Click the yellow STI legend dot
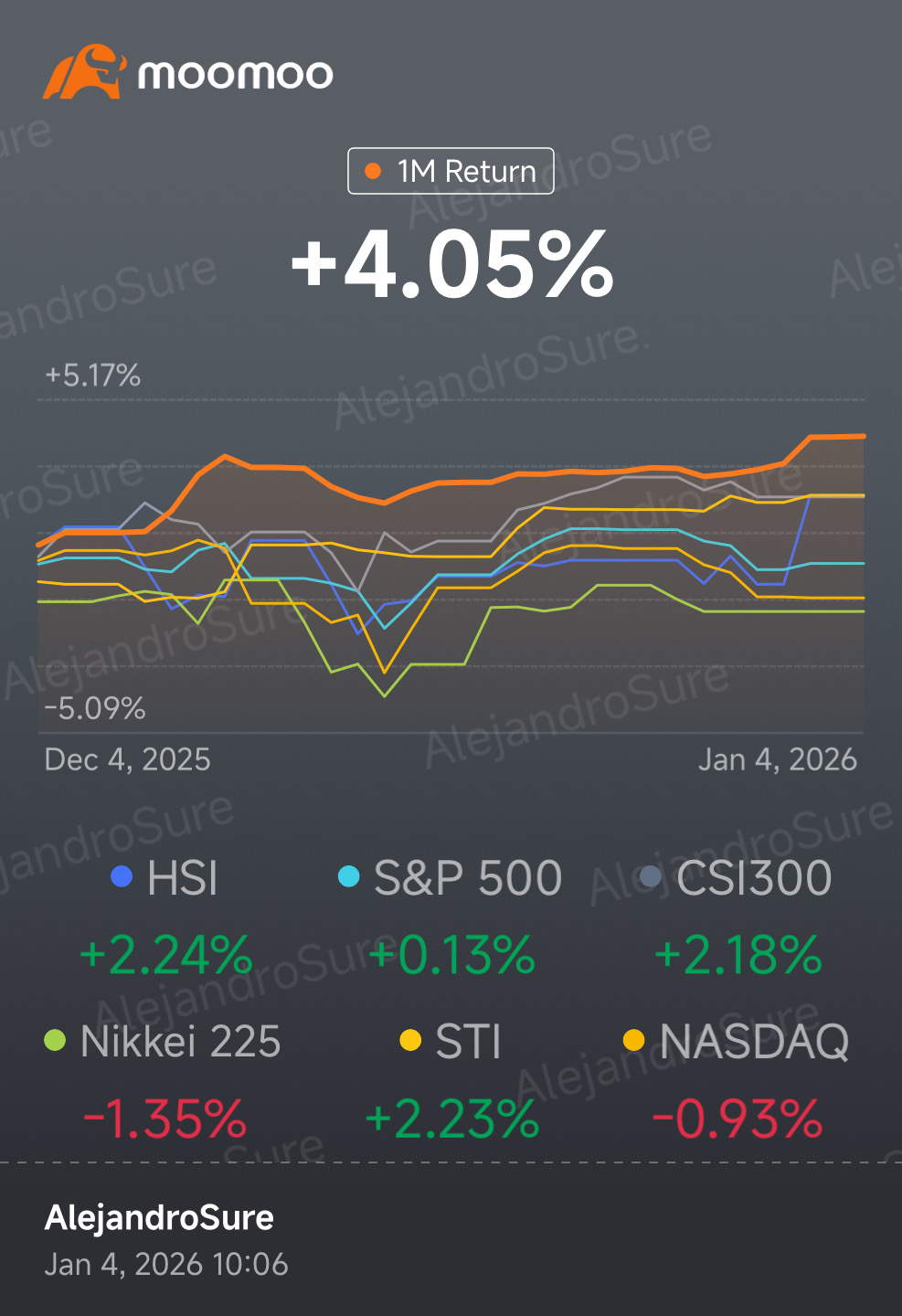The width and height of the screenshot is (902, 1316). coord(410,1040)
